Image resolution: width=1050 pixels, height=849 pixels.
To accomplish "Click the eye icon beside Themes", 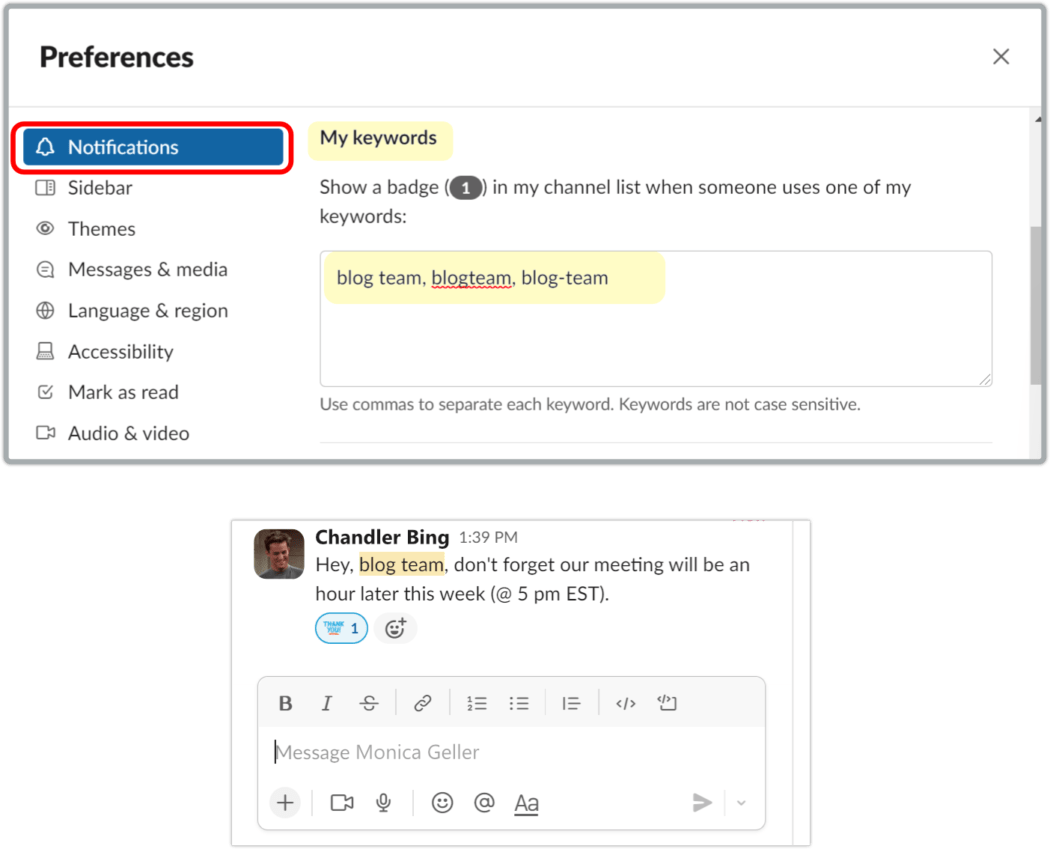I will pos(45,228).
